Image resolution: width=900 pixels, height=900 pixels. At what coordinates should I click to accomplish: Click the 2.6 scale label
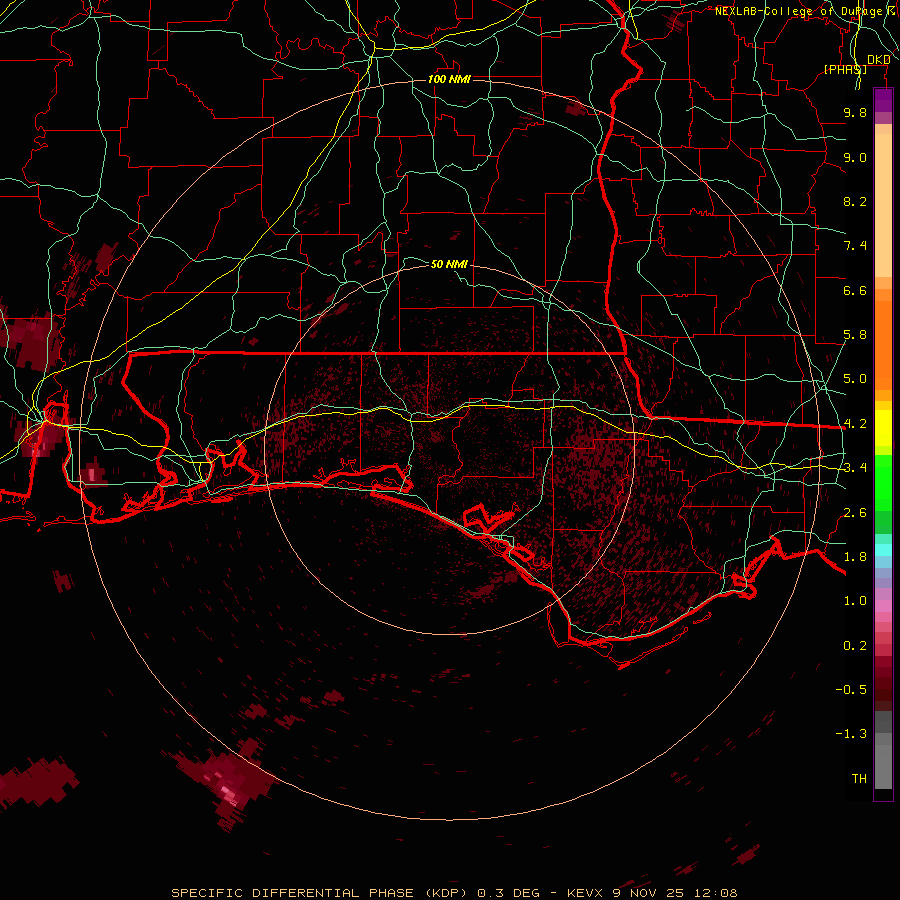click(x=855, y=513)
